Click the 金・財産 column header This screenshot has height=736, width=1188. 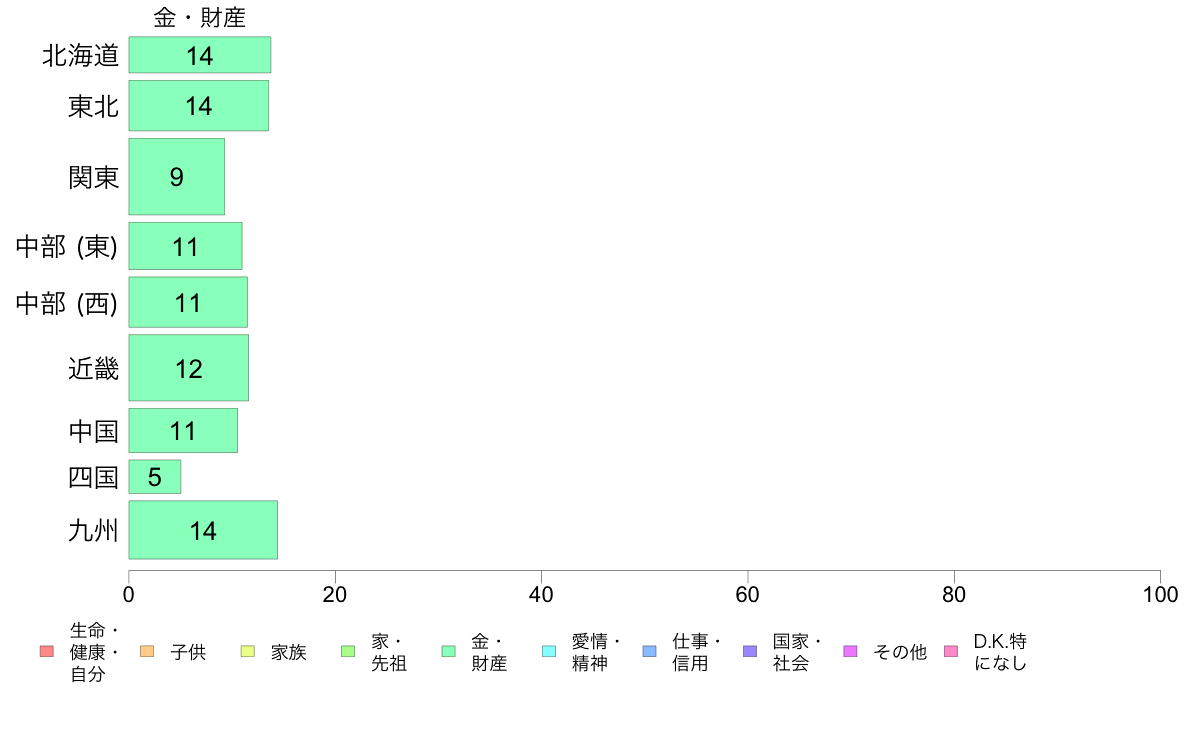[x=199, y=17]
